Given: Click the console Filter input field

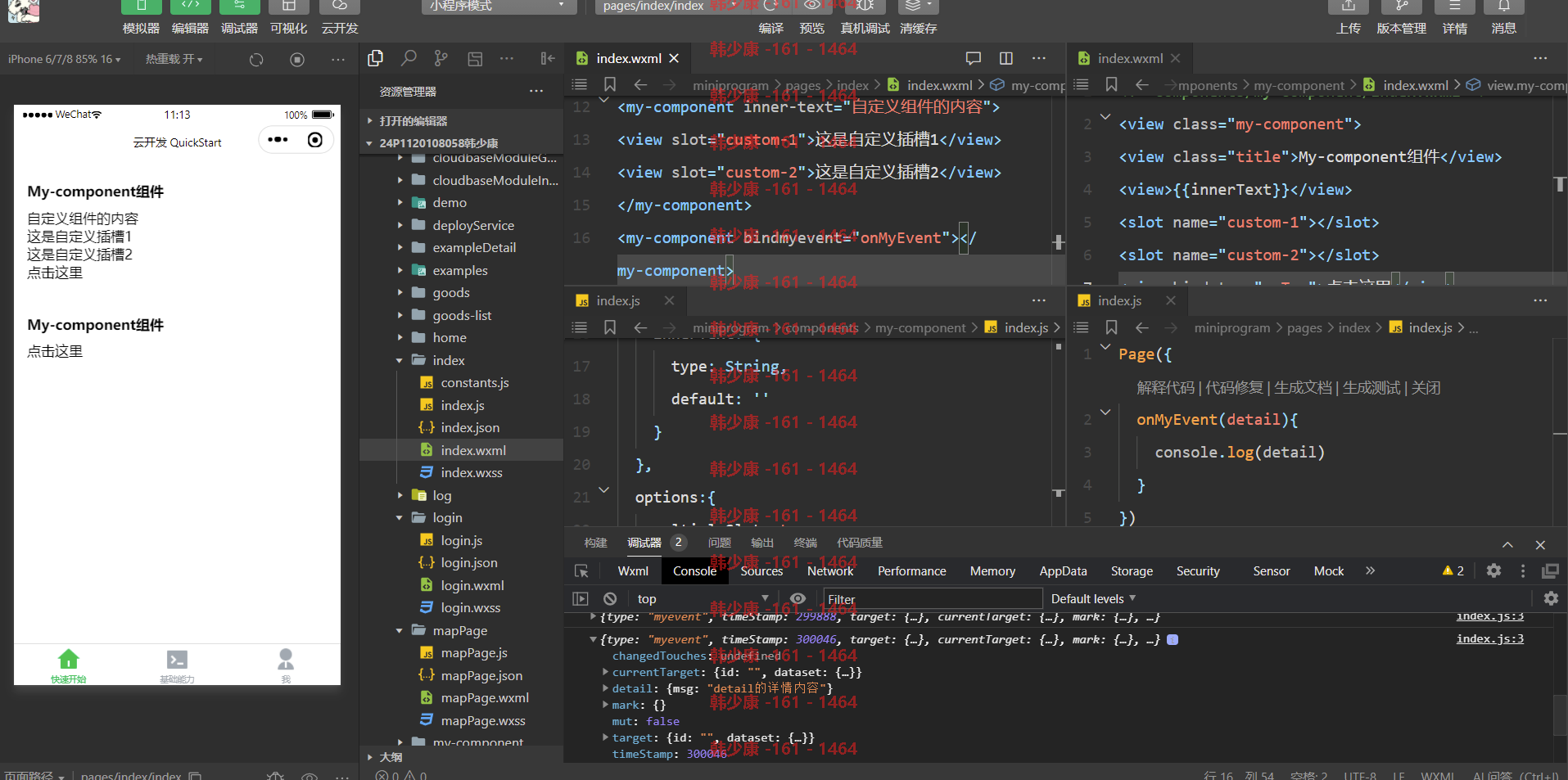Looking at the screenshot, I should tap(932, 598).
